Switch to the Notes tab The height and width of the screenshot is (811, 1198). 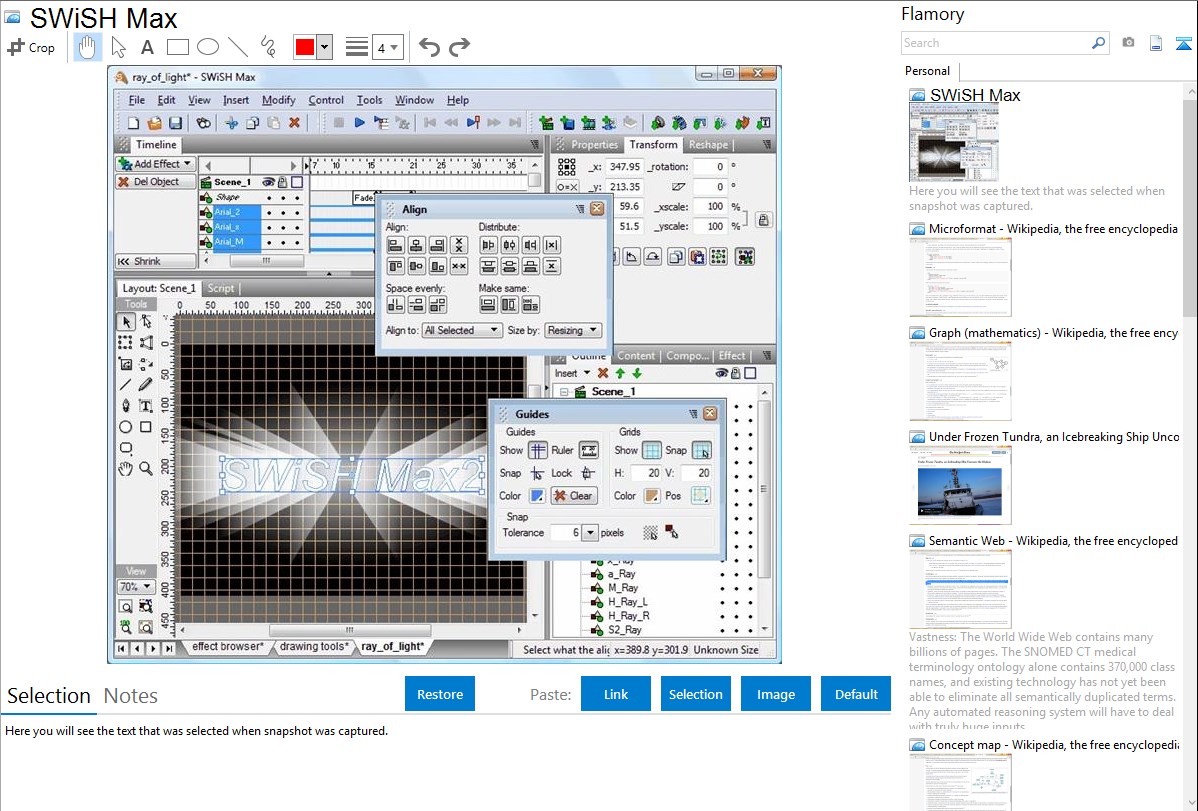[130, 696]
